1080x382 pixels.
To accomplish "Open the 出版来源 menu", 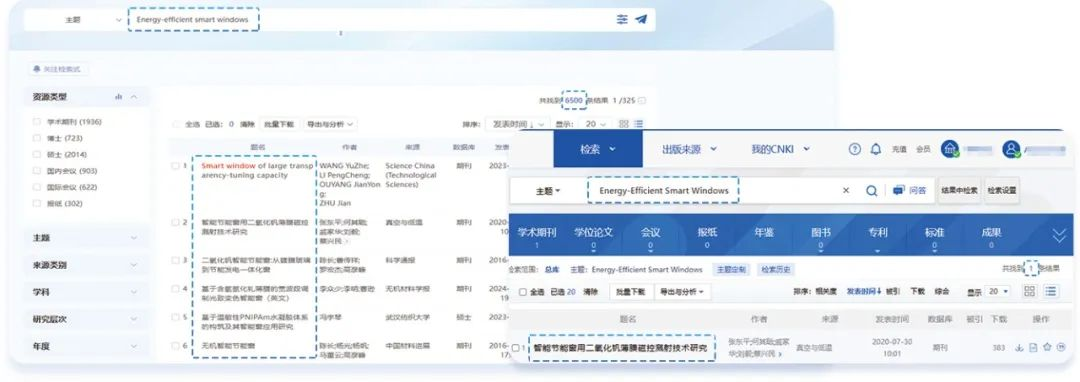I will (x=689, y=149).
